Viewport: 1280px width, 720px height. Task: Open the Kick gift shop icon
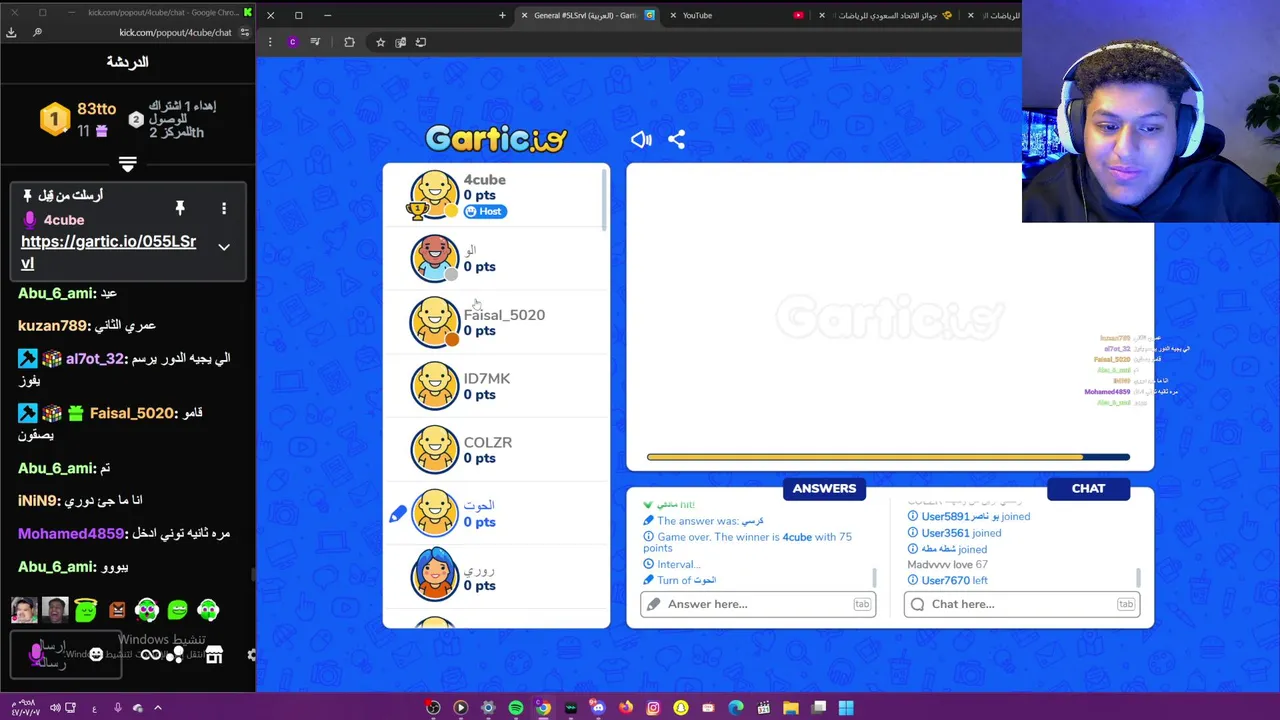coord(214,655)
